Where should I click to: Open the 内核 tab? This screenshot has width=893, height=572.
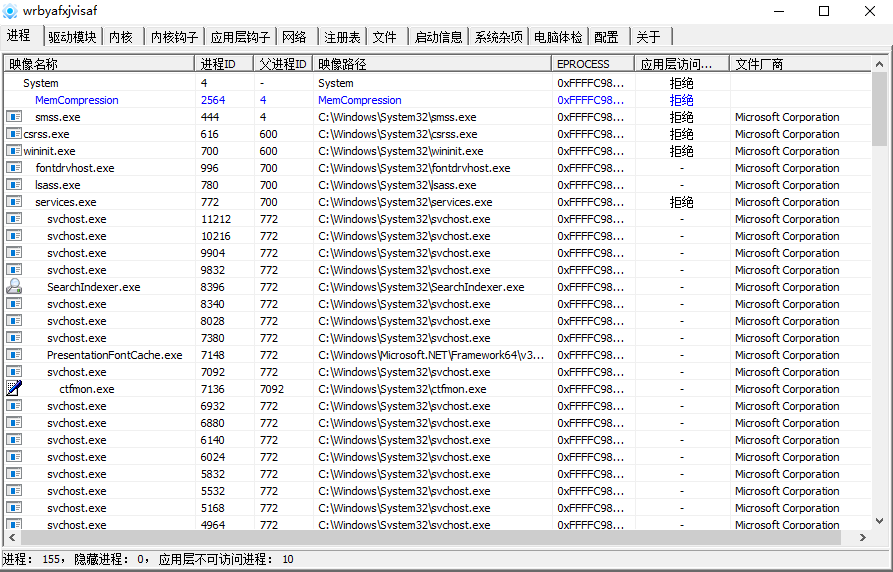pyautogui.click(x=121, y=37)
